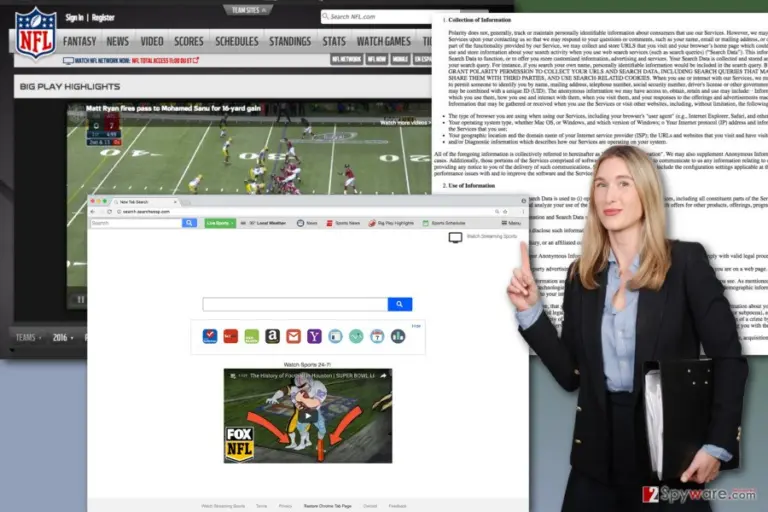The height and width of the screenshot is (512, 768).
Task: Open the calendar shortcut icon
Action: coord(377,336)
